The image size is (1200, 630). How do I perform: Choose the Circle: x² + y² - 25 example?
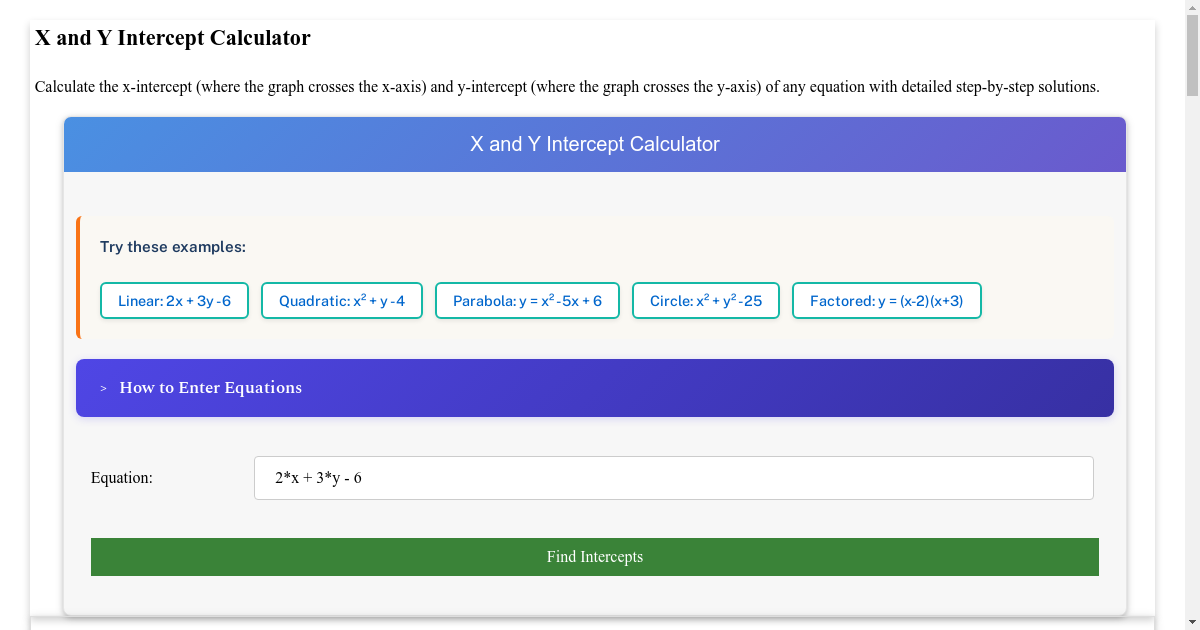point(705,300)
